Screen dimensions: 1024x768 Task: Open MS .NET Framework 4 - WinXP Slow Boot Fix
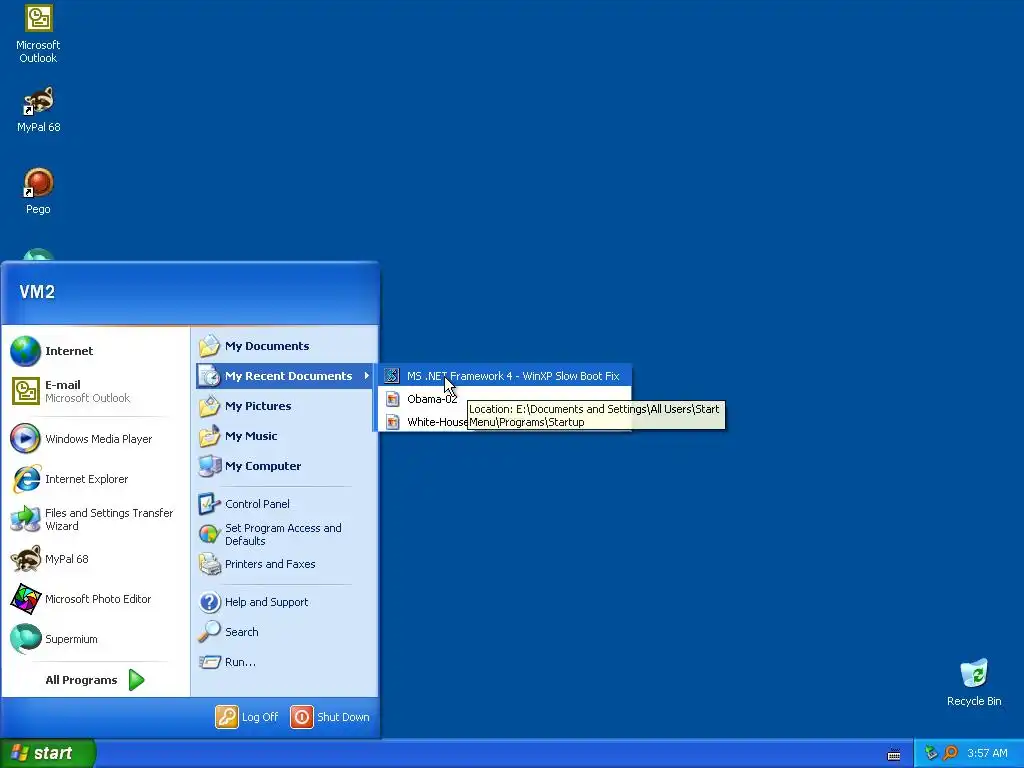[x=505, y=376]
